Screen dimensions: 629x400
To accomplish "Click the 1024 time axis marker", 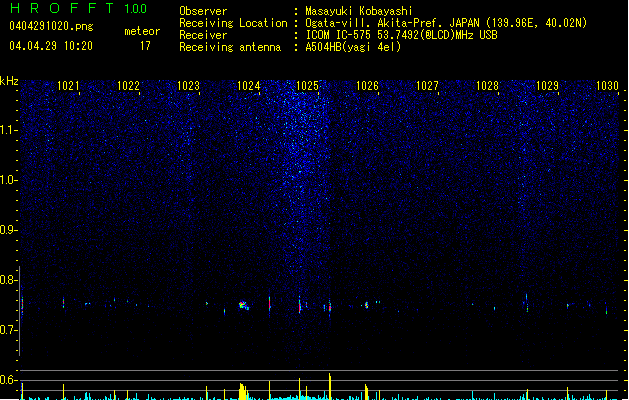I will 248,86.
